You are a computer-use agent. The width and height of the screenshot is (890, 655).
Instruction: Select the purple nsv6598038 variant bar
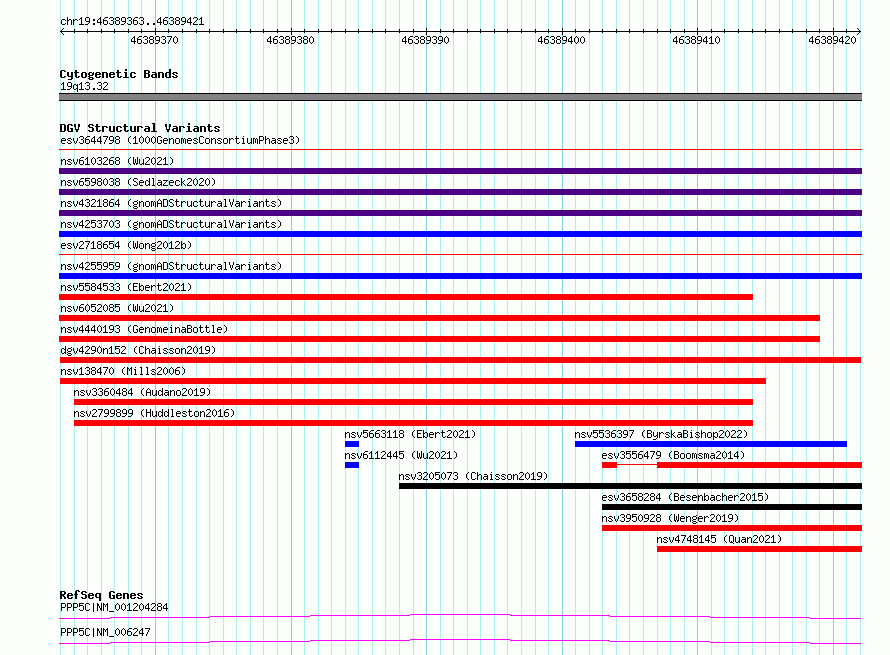[460, 192]
